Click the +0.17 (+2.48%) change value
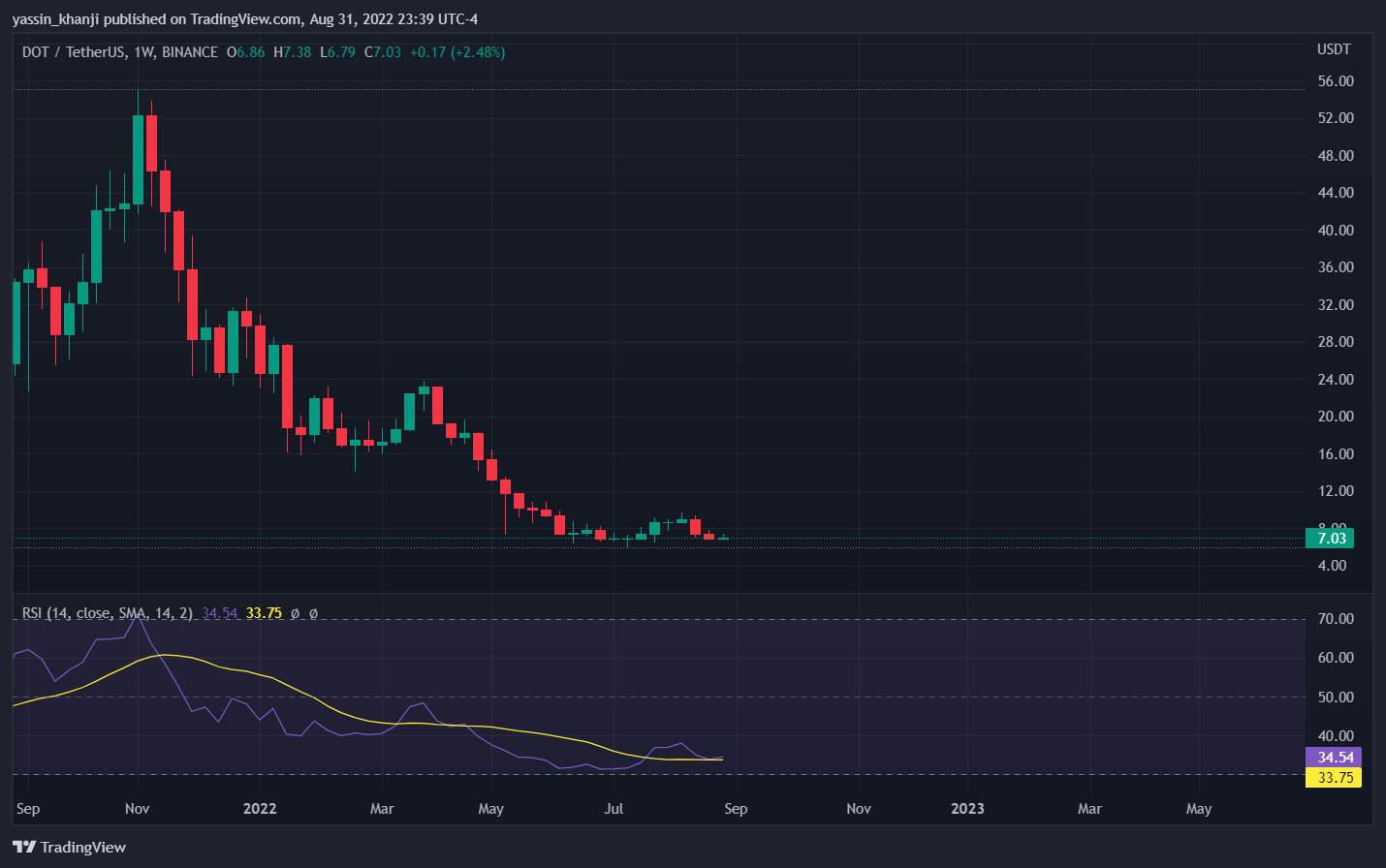Image resolution: width=1386 pixels, height=868 pixels. pos(457,52)
